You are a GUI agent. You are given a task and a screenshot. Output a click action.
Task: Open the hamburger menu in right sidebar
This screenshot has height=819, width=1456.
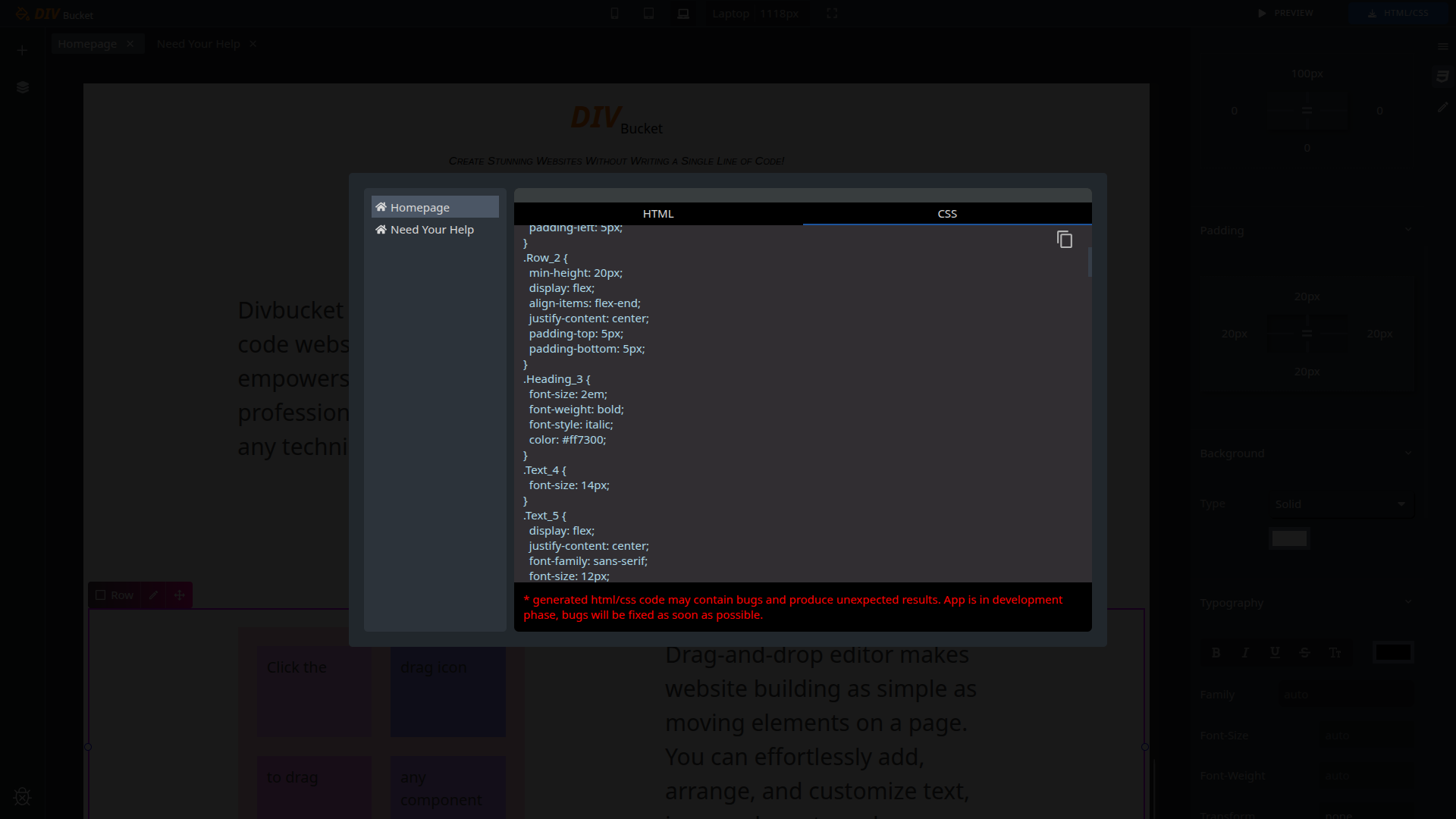coord(1442,47)
